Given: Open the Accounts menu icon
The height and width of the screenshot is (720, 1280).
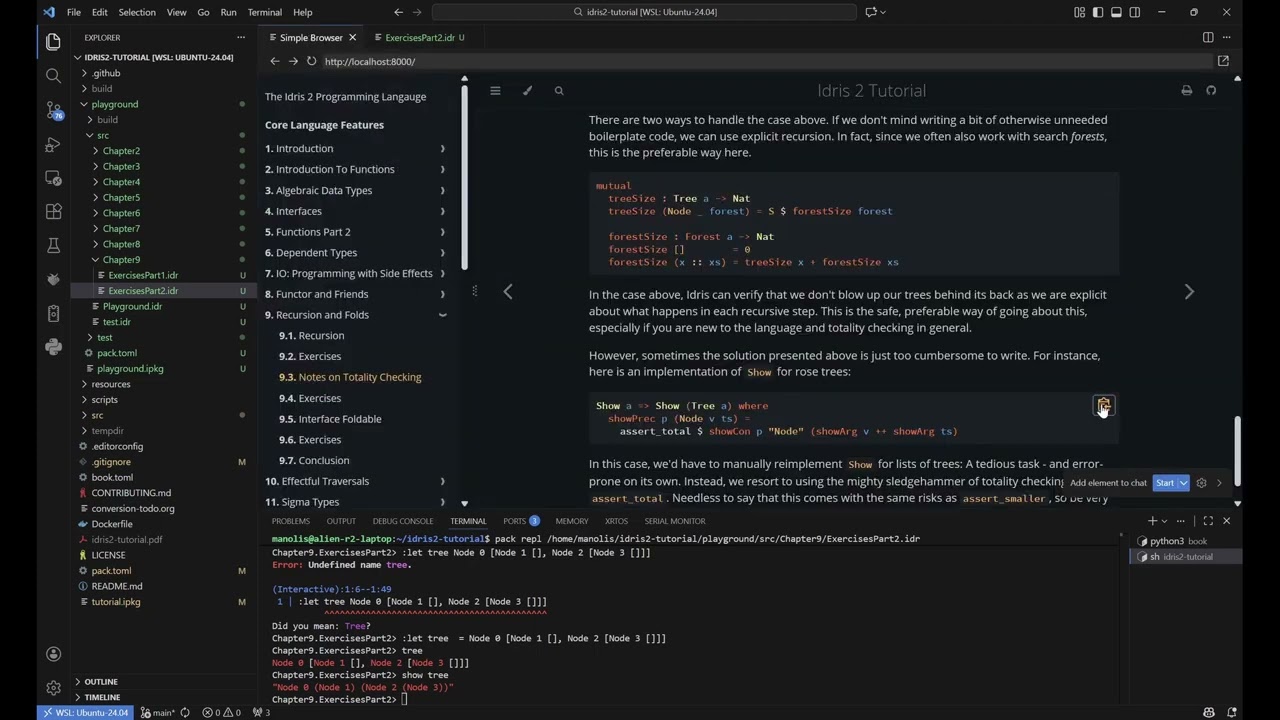Looking at the screenshot, I should click(53, 654).
